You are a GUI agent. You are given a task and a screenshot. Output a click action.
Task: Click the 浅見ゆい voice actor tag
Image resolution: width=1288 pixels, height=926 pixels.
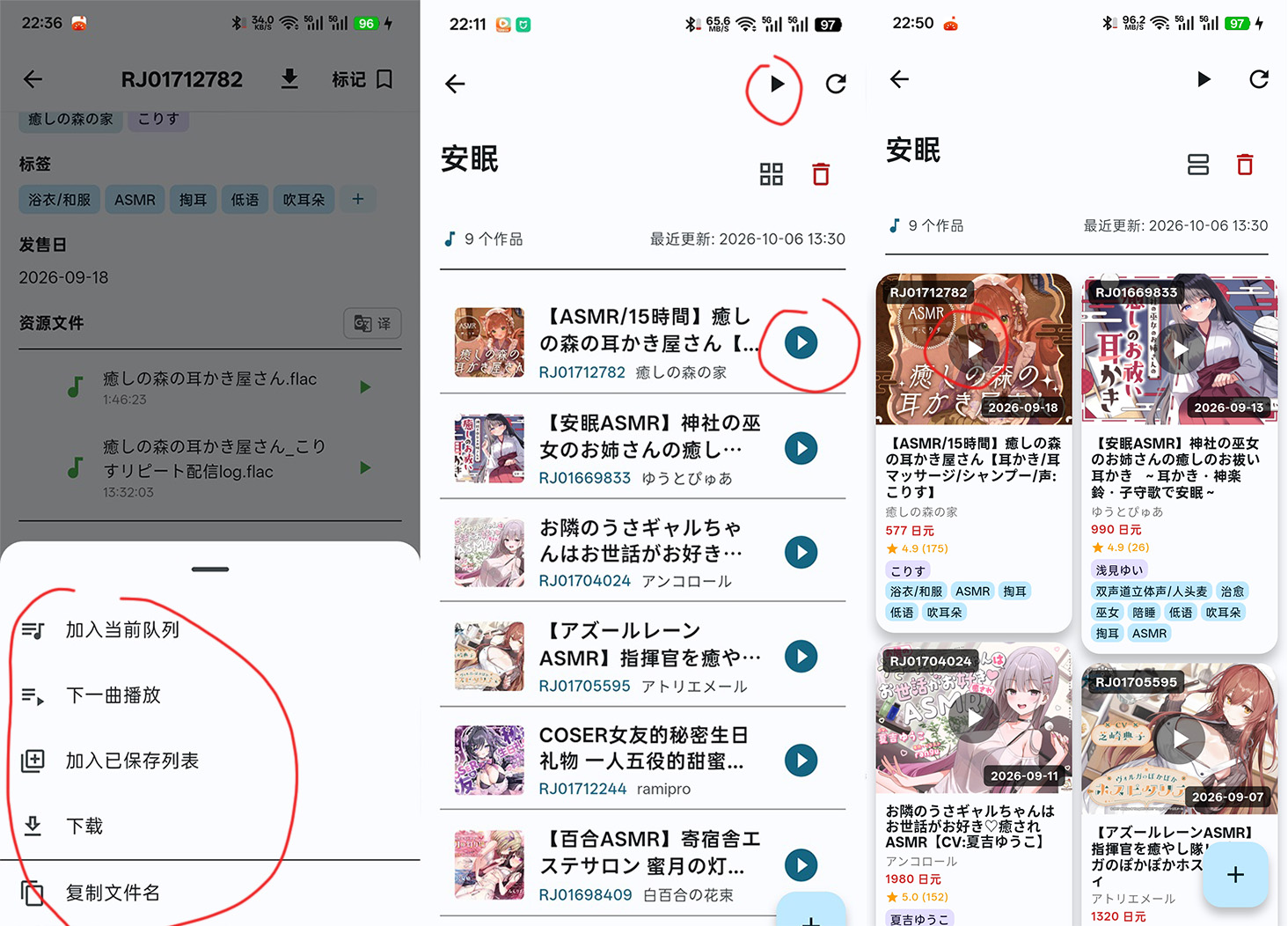tap(1119, 570)
